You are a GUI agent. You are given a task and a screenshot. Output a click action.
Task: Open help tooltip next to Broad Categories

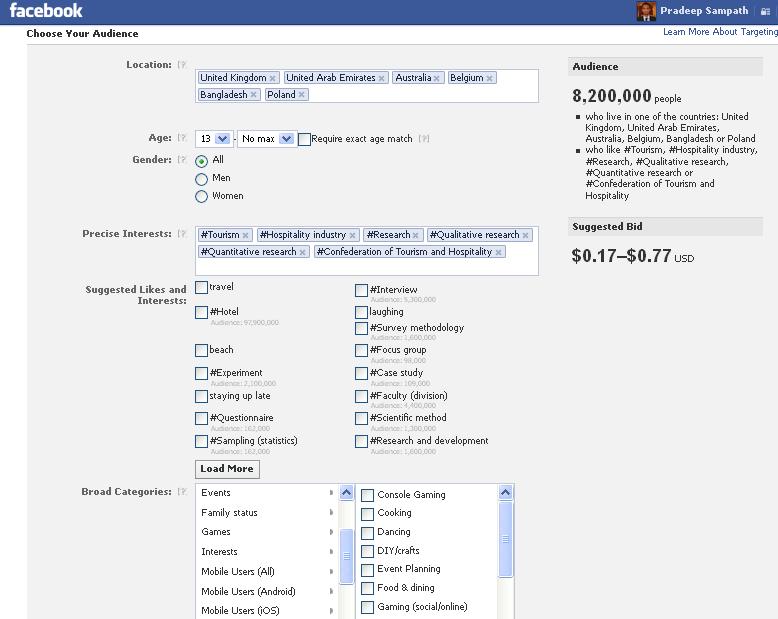[x=182, y=492]
